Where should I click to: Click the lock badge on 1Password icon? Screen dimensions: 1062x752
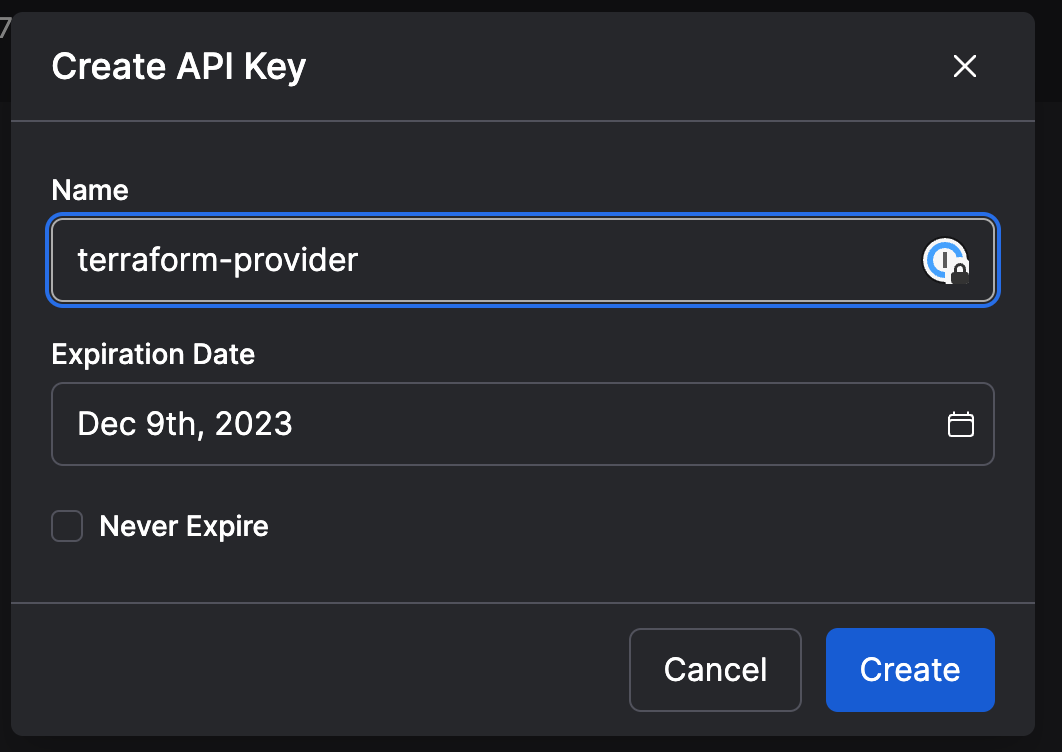point(960,272)
